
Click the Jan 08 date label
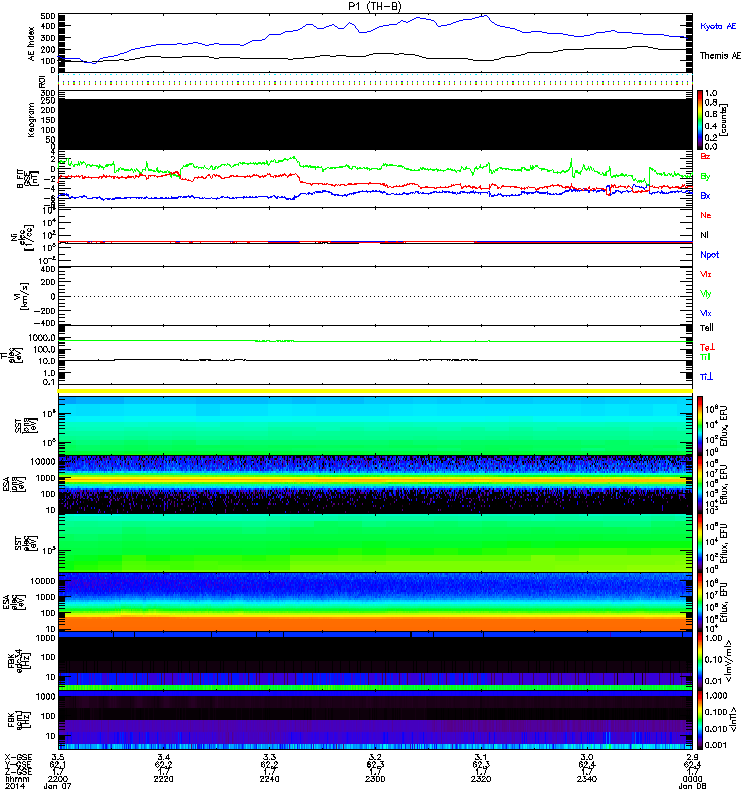pos(692,786)
